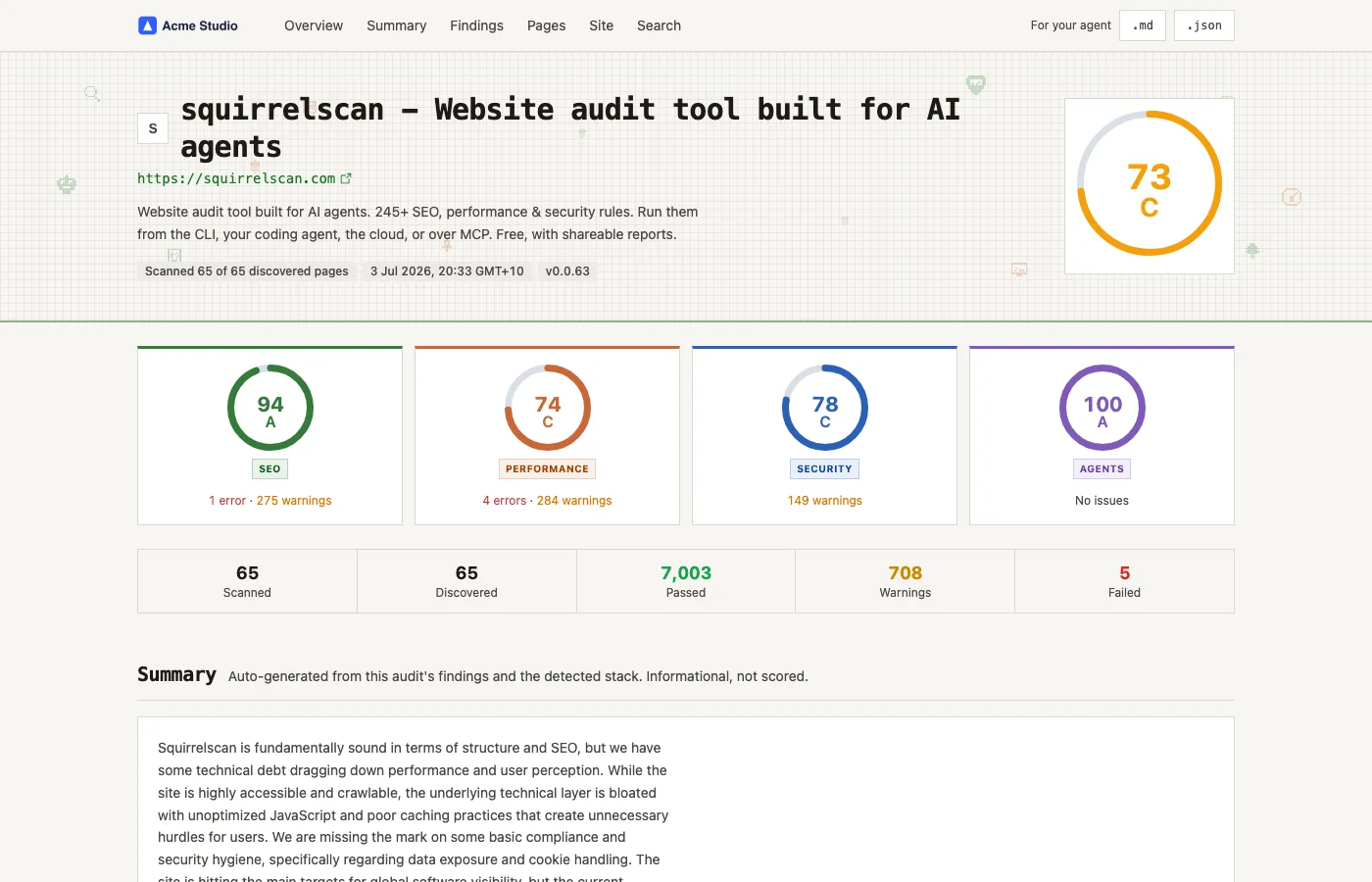Switch to the Pages nav item
1372x882 pixels.
(x=546, y=25)
